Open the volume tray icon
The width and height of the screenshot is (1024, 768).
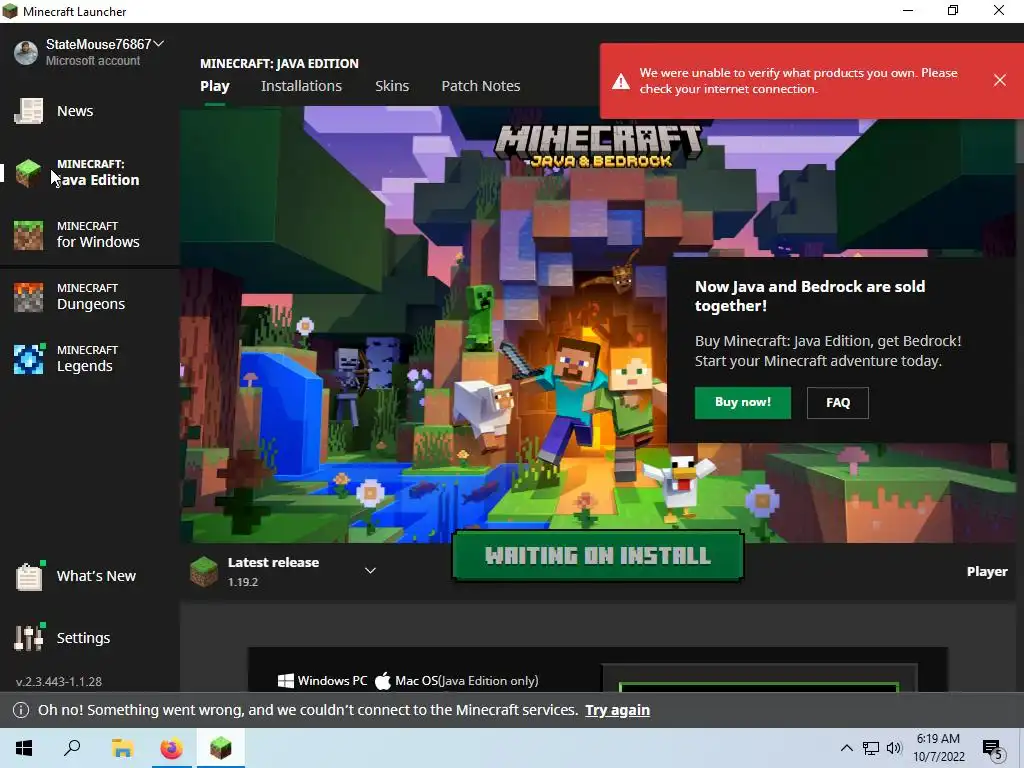[894, 748]
